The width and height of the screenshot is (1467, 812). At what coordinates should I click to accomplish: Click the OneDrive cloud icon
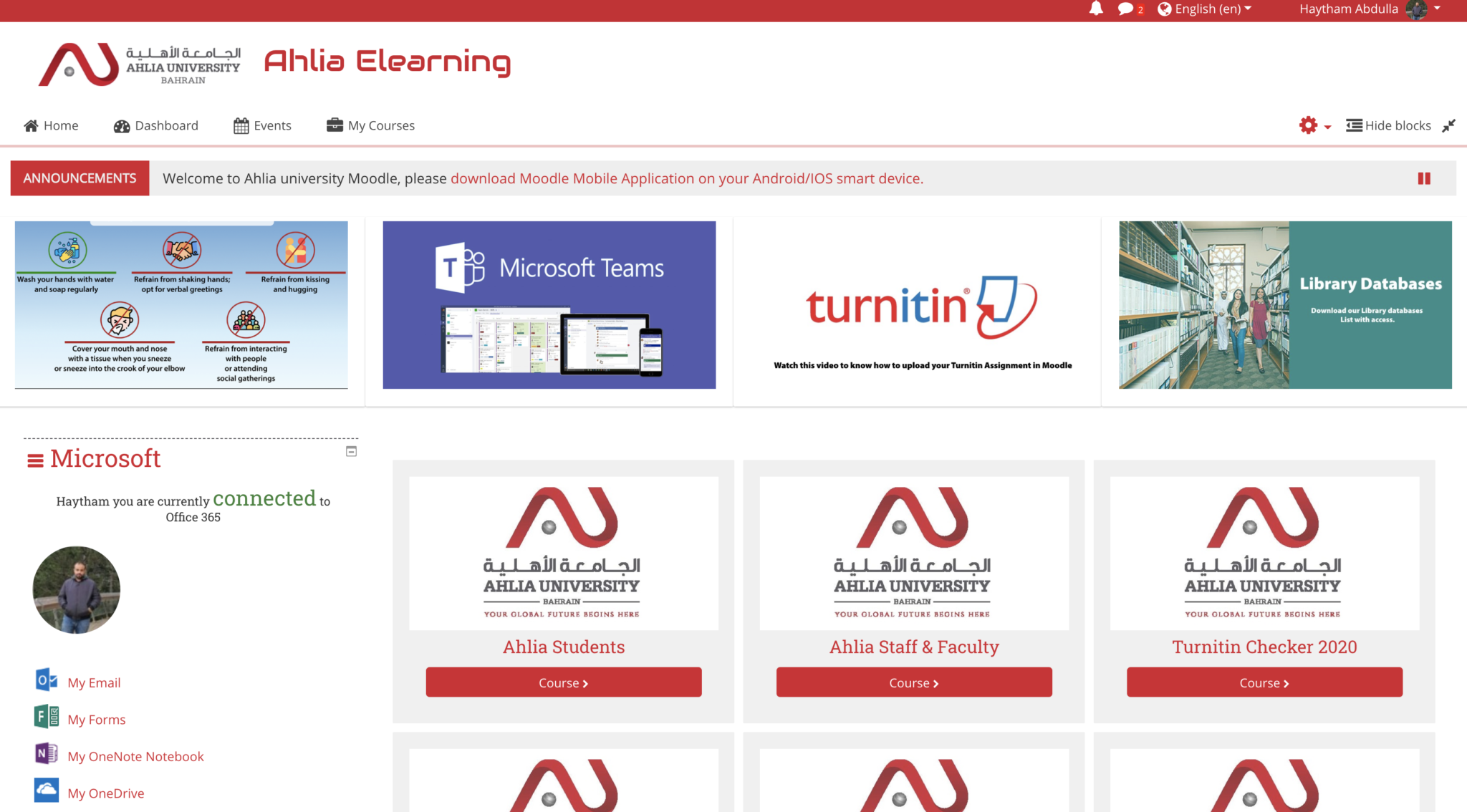(x=47, y=791)
